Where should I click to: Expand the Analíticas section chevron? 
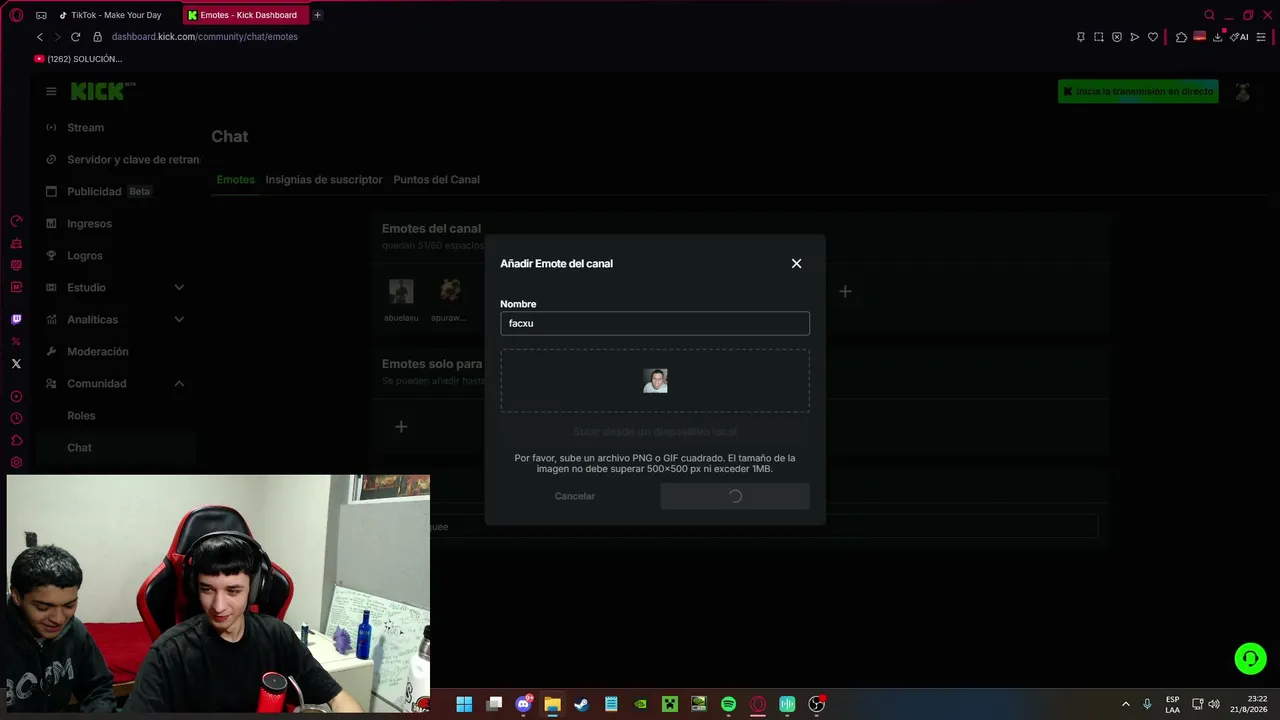click(179, 320)
